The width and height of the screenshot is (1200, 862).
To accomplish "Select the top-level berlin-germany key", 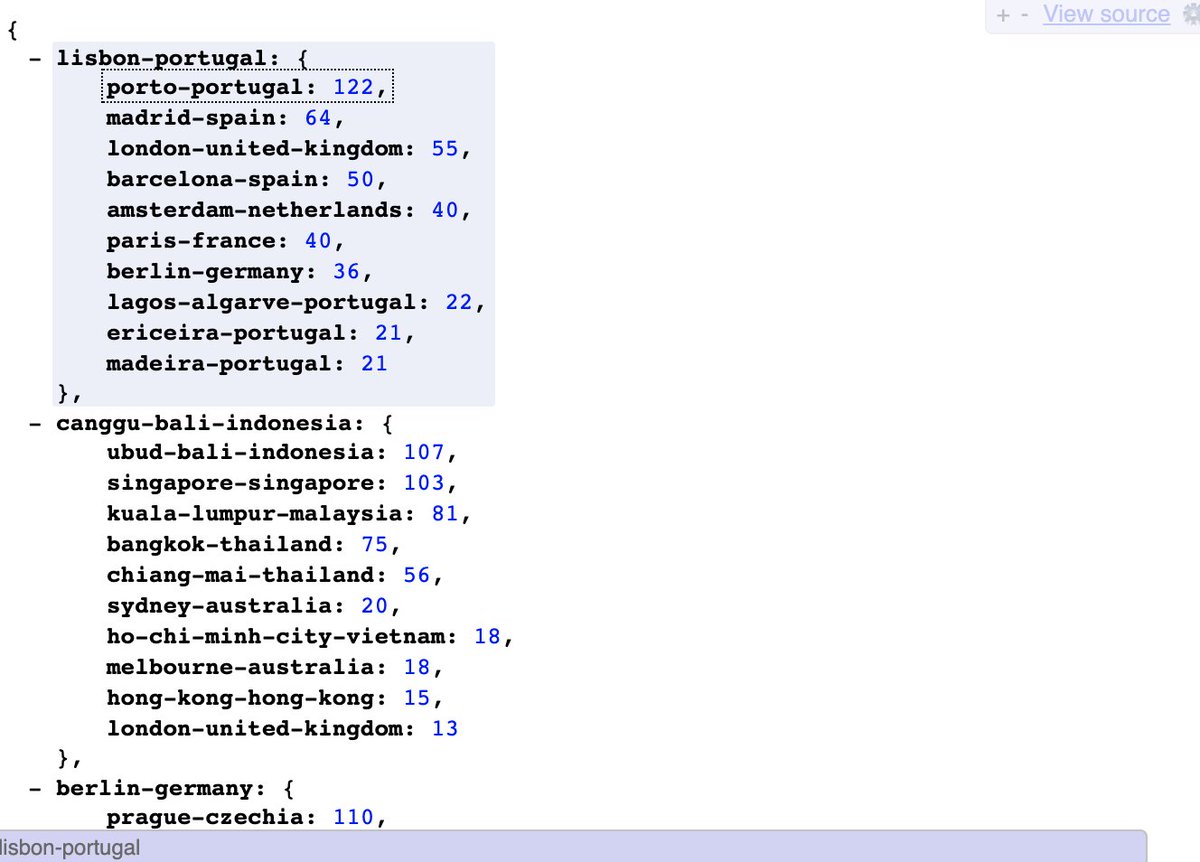I will 154,788.
